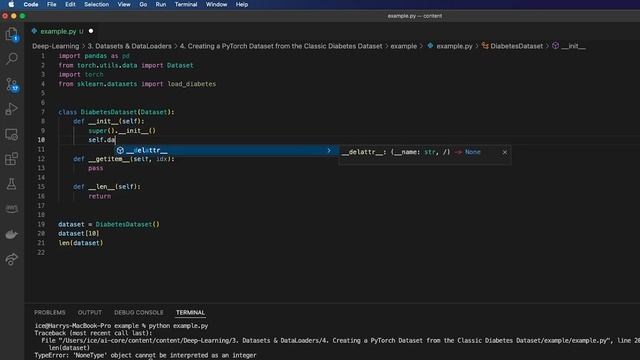Screen dimensions: 640x360
Task: Click line number 19 in the gutter
Action: click(41, 224)
